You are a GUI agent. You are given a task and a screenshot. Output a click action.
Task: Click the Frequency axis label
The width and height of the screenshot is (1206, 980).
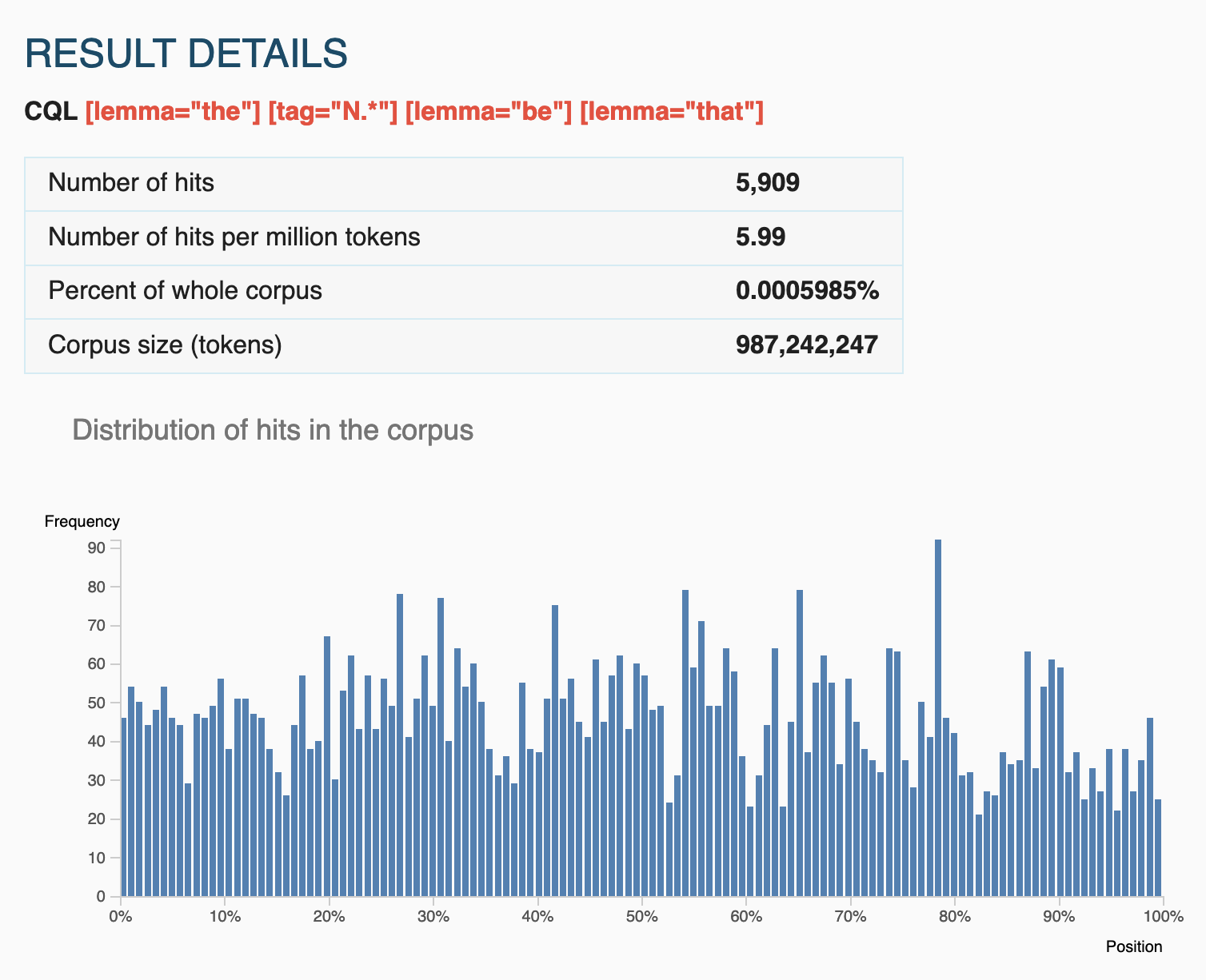coord(82,522)
